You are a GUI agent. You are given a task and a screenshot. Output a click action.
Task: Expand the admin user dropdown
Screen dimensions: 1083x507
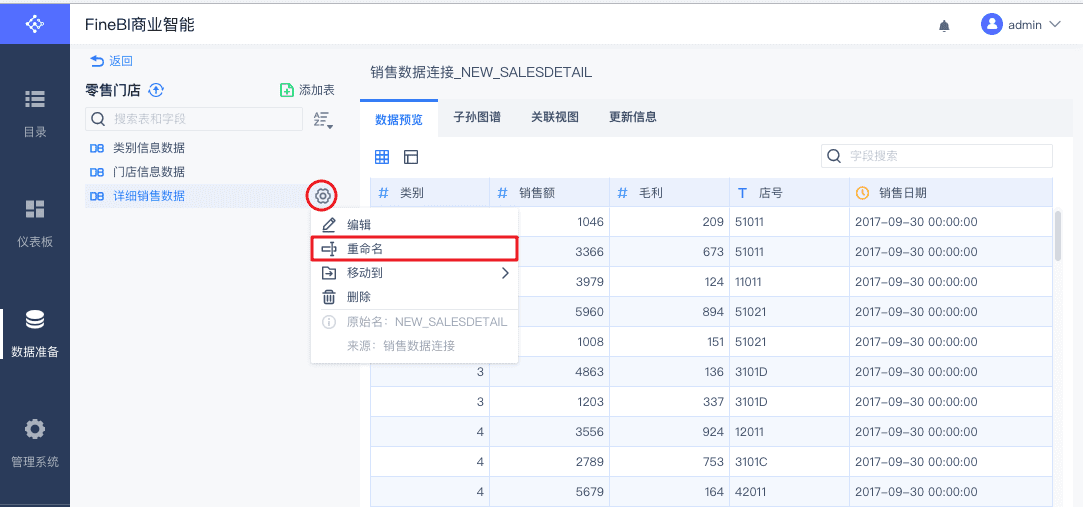click(x=1020, y=25)
